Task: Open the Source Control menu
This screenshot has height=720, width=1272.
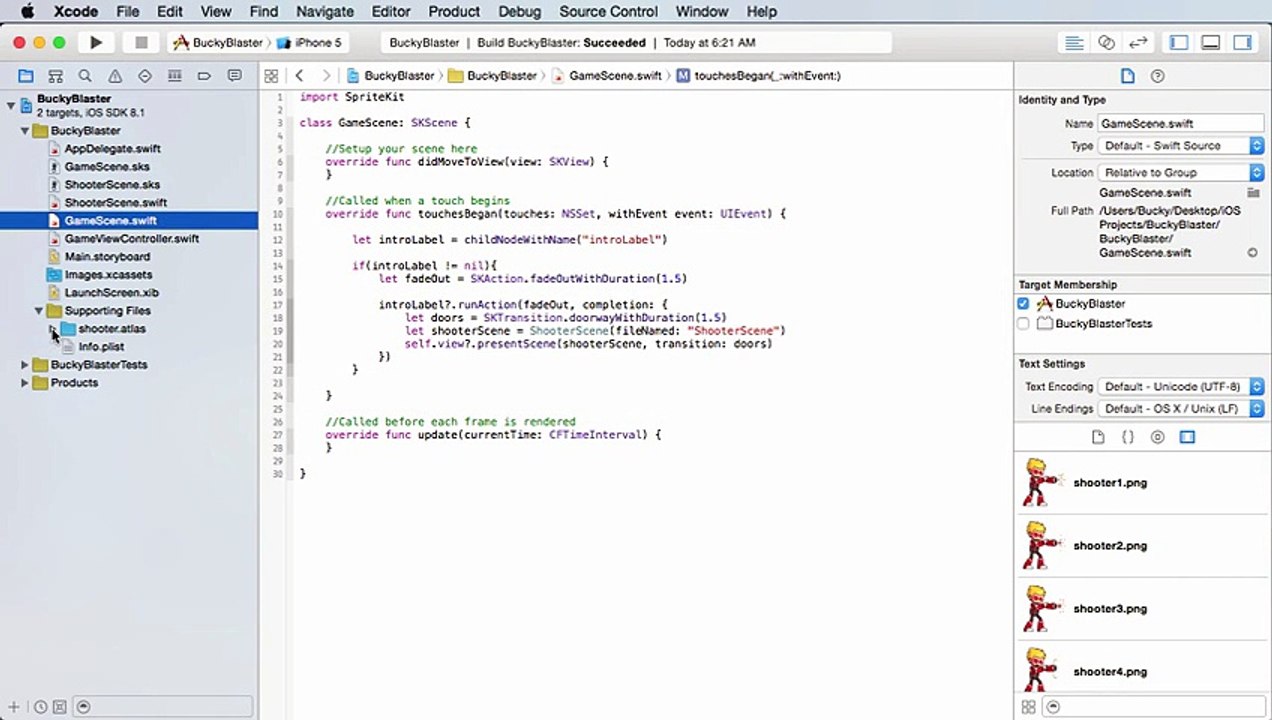Action: [609, 12]
